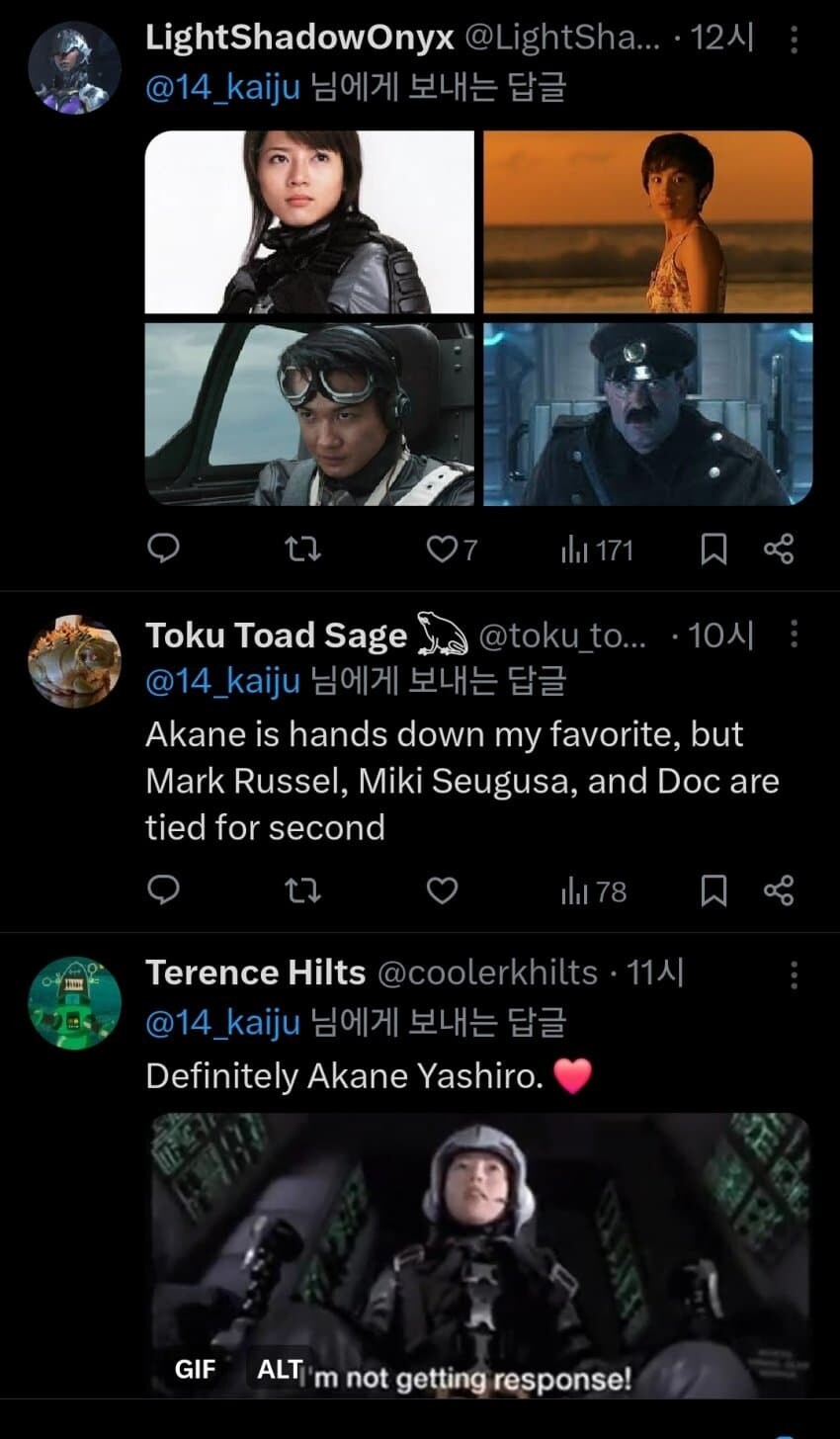Open more options for Toku Toad Sage's tweet
The image size is (840, 1439).
(x=796, y=635)
